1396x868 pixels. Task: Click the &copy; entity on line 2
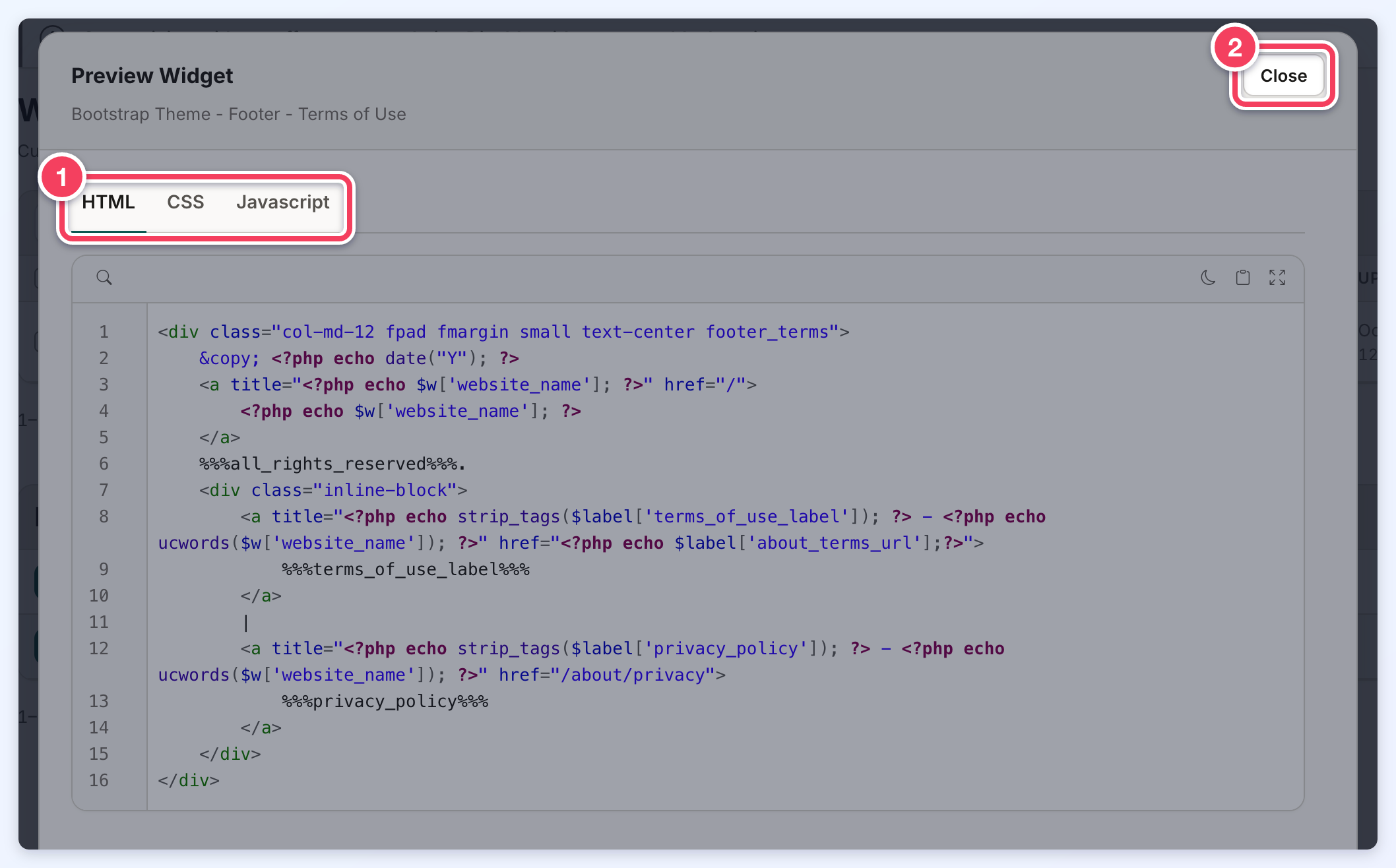tap(230, 358)
